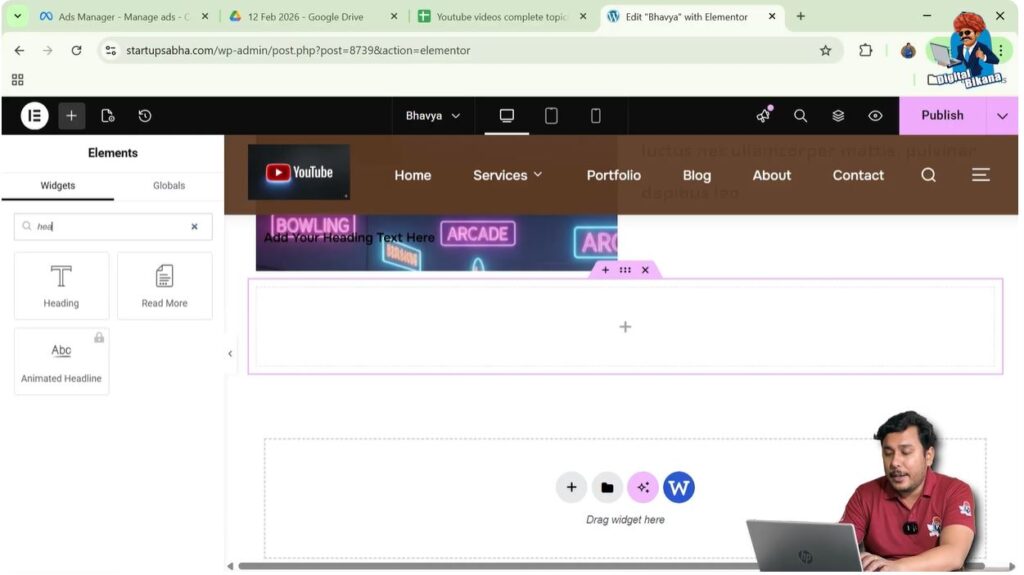Open the revision history icon

[145, 116]
